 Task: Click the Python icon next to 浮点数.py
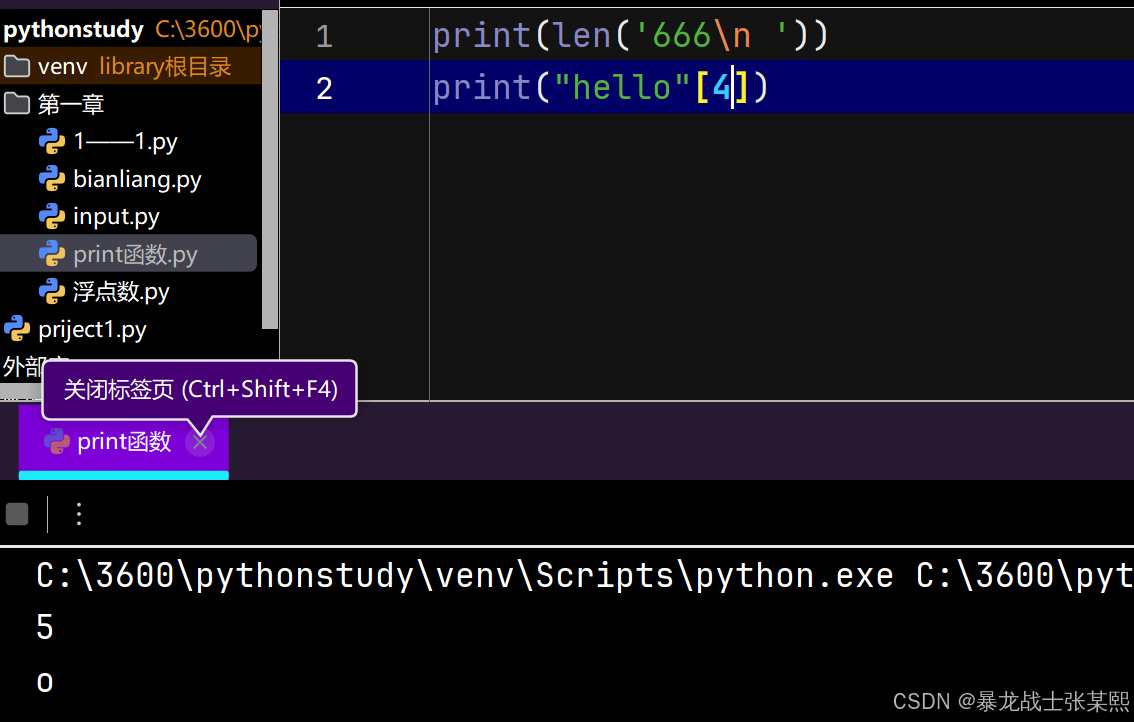point(52,291)
